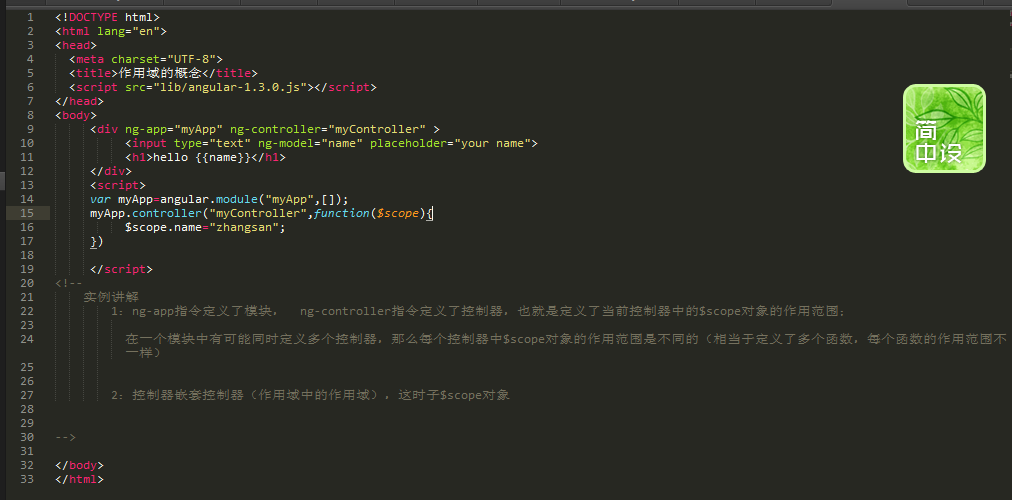Click the comment opener <!-- on line 20
Screen dimensions: 1012x500
click(69, 283)
